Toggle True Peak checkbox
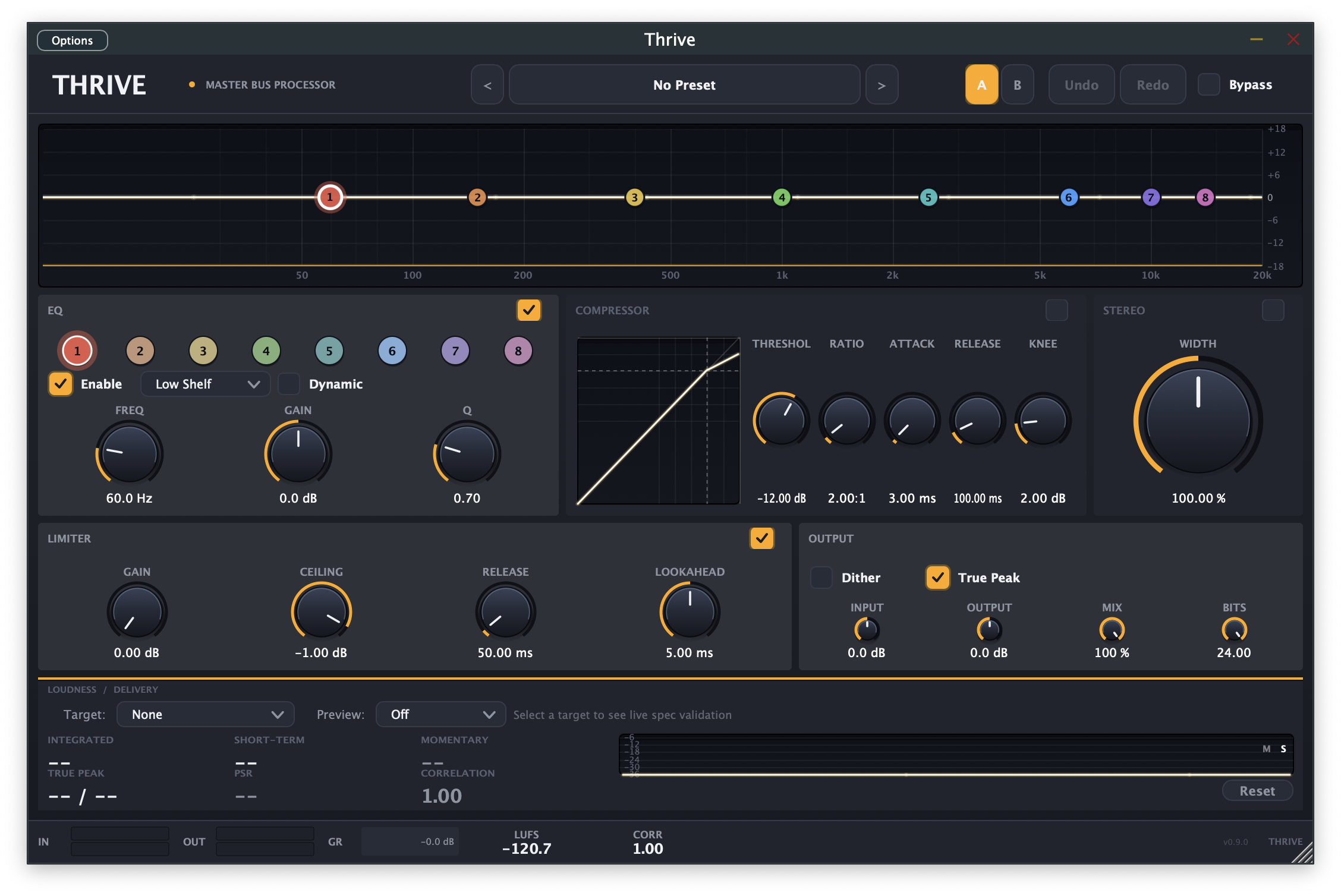The height and width of the screenshot is (896, 1341). click(x=937, y=578)
